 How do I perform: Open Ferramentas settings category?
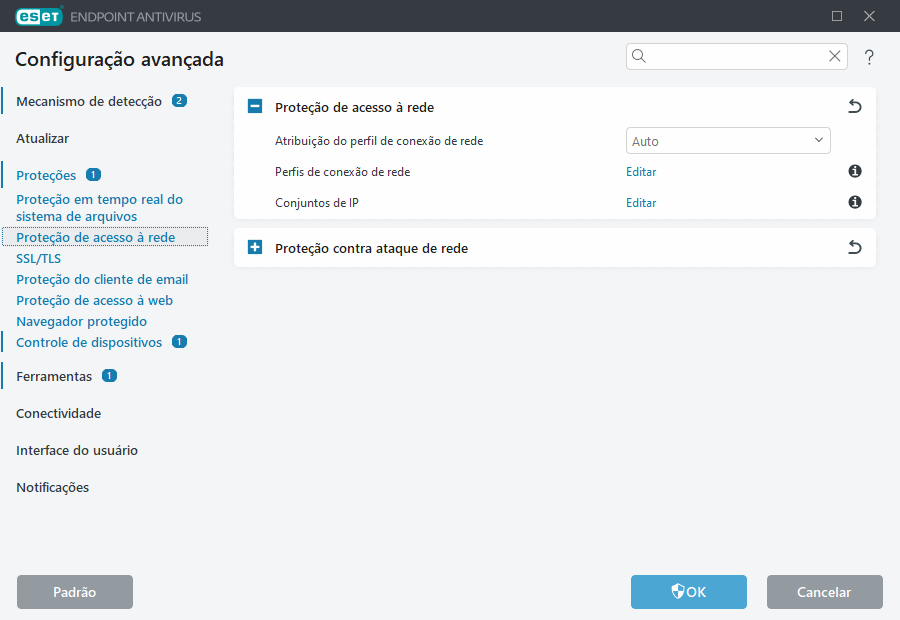54,377
